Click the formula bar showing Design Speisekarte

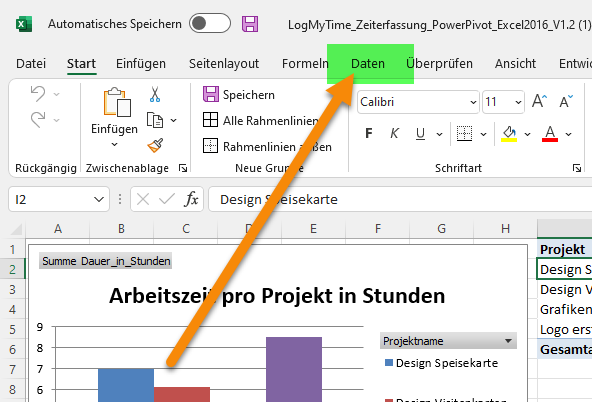tap(400, 199)
